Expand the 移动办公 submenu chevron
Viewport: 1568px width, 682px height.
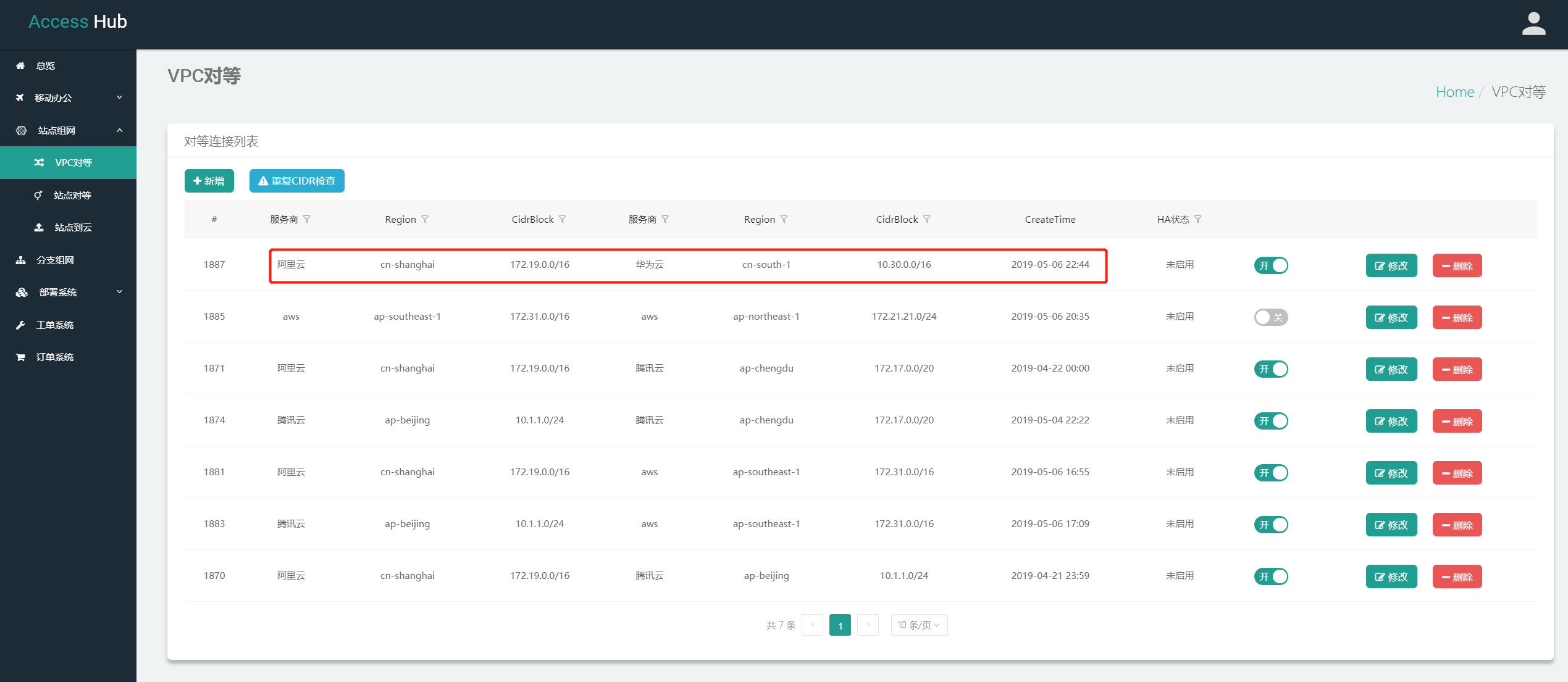120,98
